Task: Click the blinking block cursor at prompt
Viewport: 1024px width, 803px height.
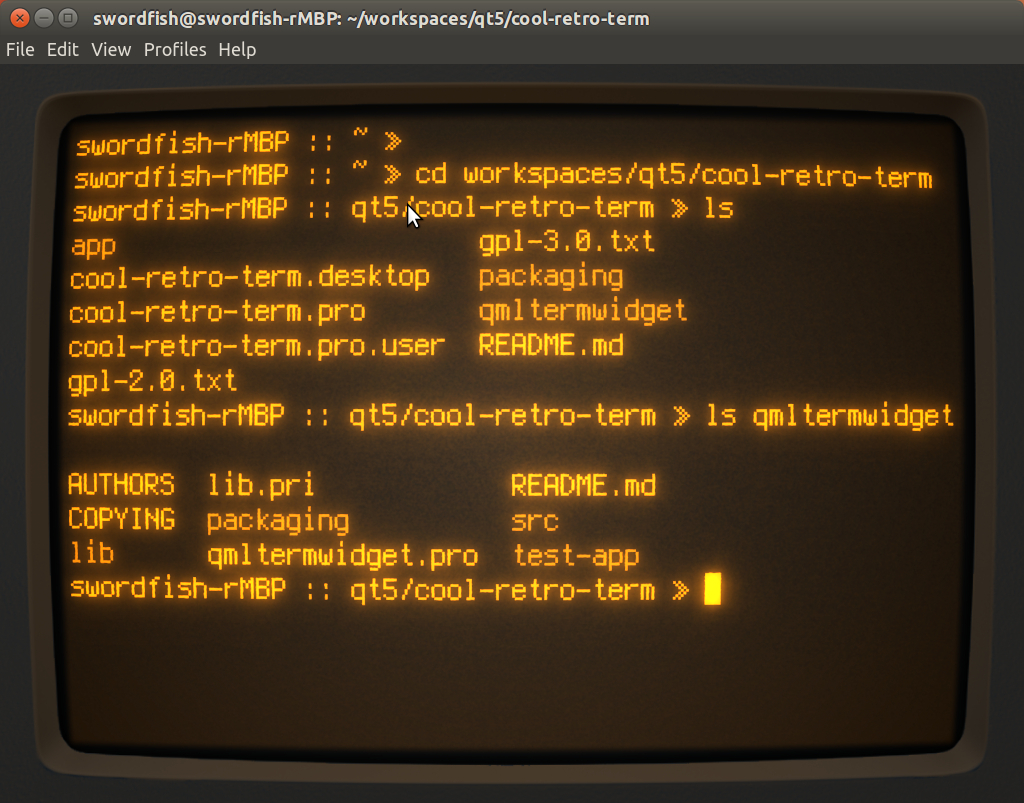Action: pos(712,589)
